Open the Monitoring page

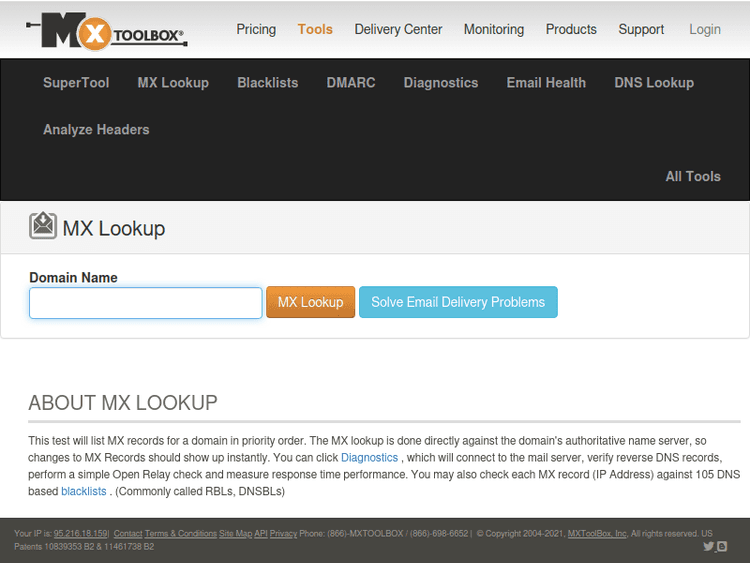pyautogui.click(x=493, y=29)
